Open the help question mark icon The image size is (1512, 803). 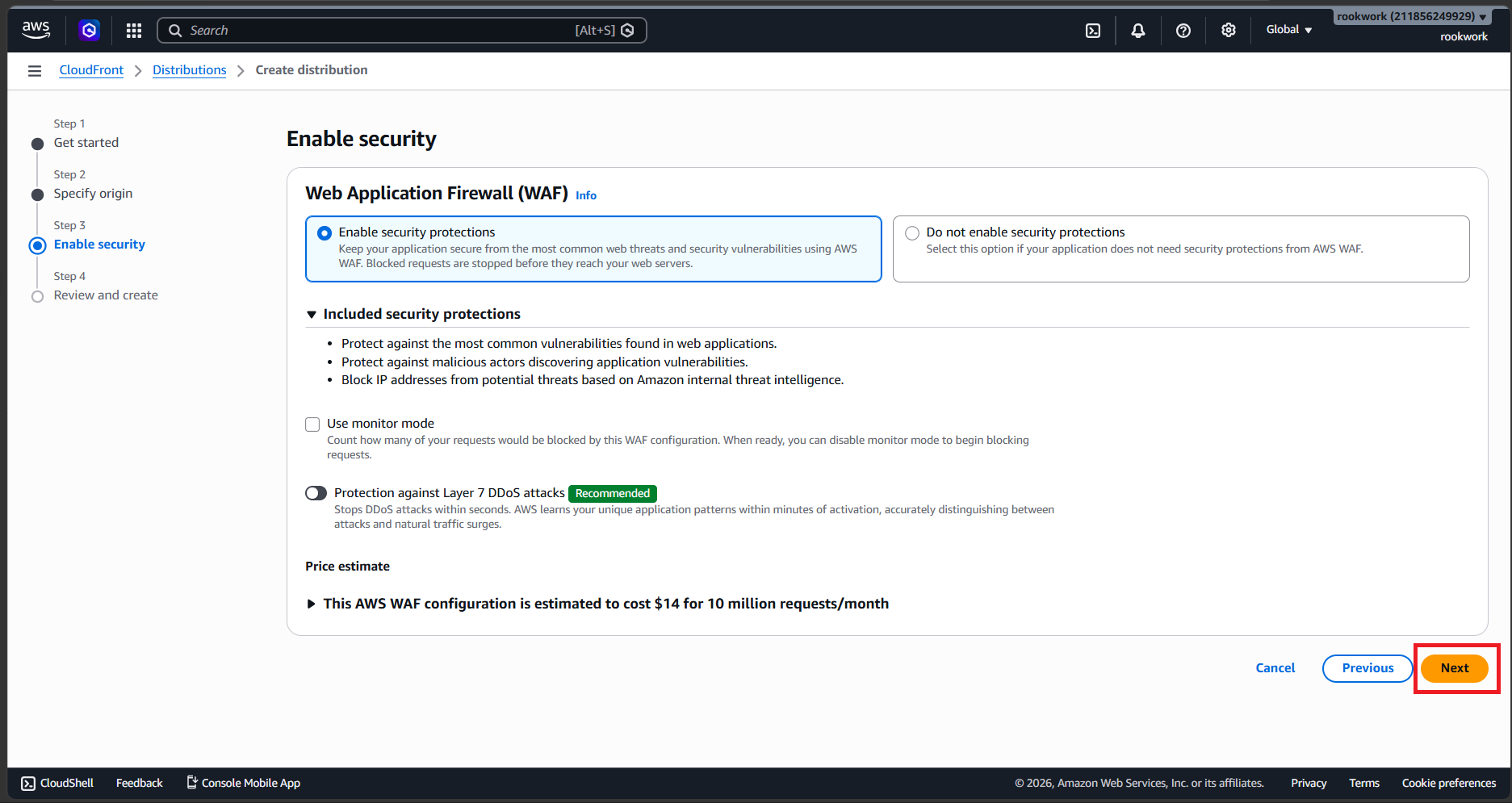(1183, 31)
